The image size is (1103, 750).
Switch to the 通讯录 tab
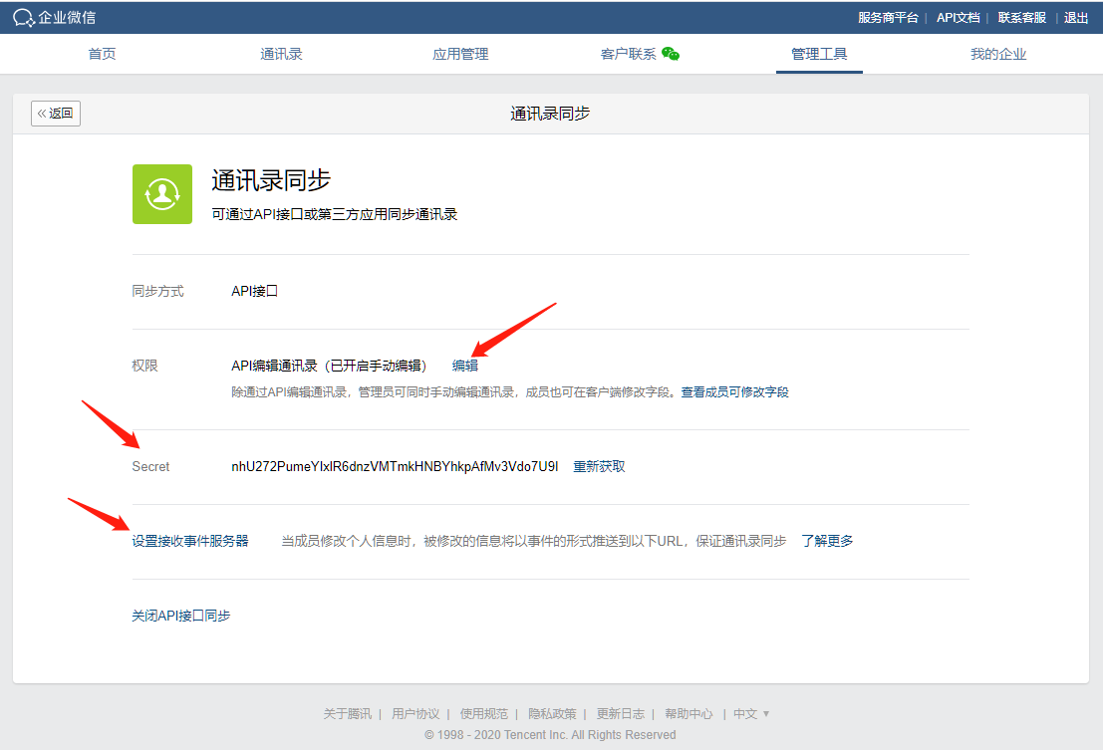tap(281, 54)
